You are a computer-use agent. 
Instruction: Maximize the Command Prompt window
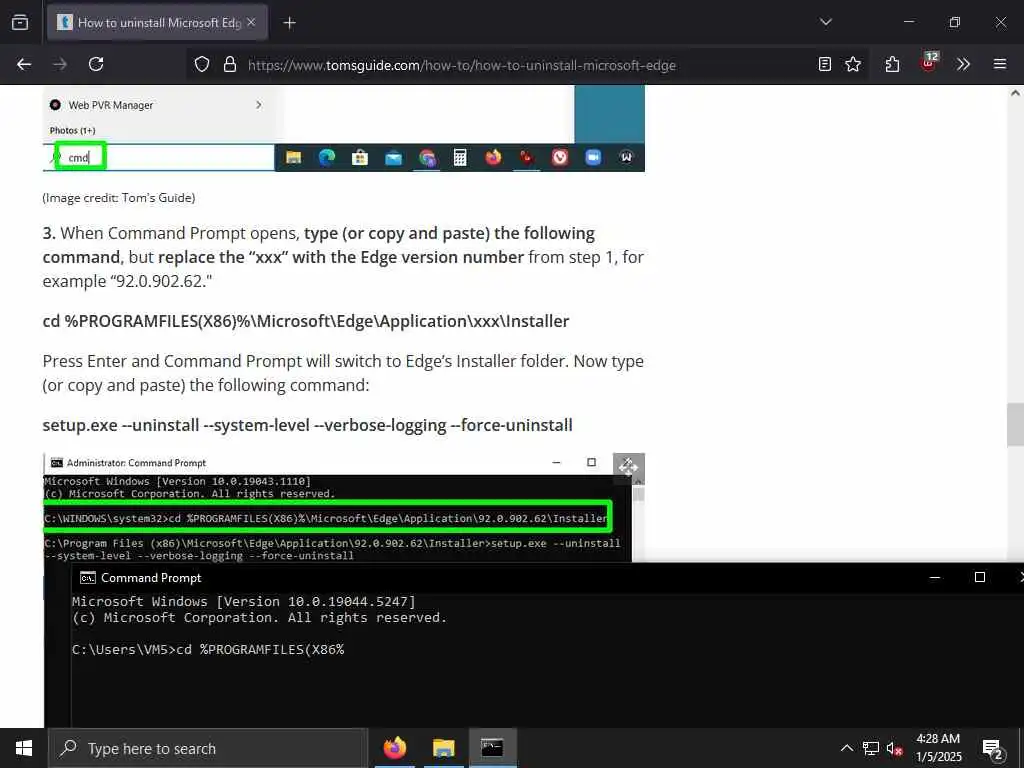(x=980, y=577)
